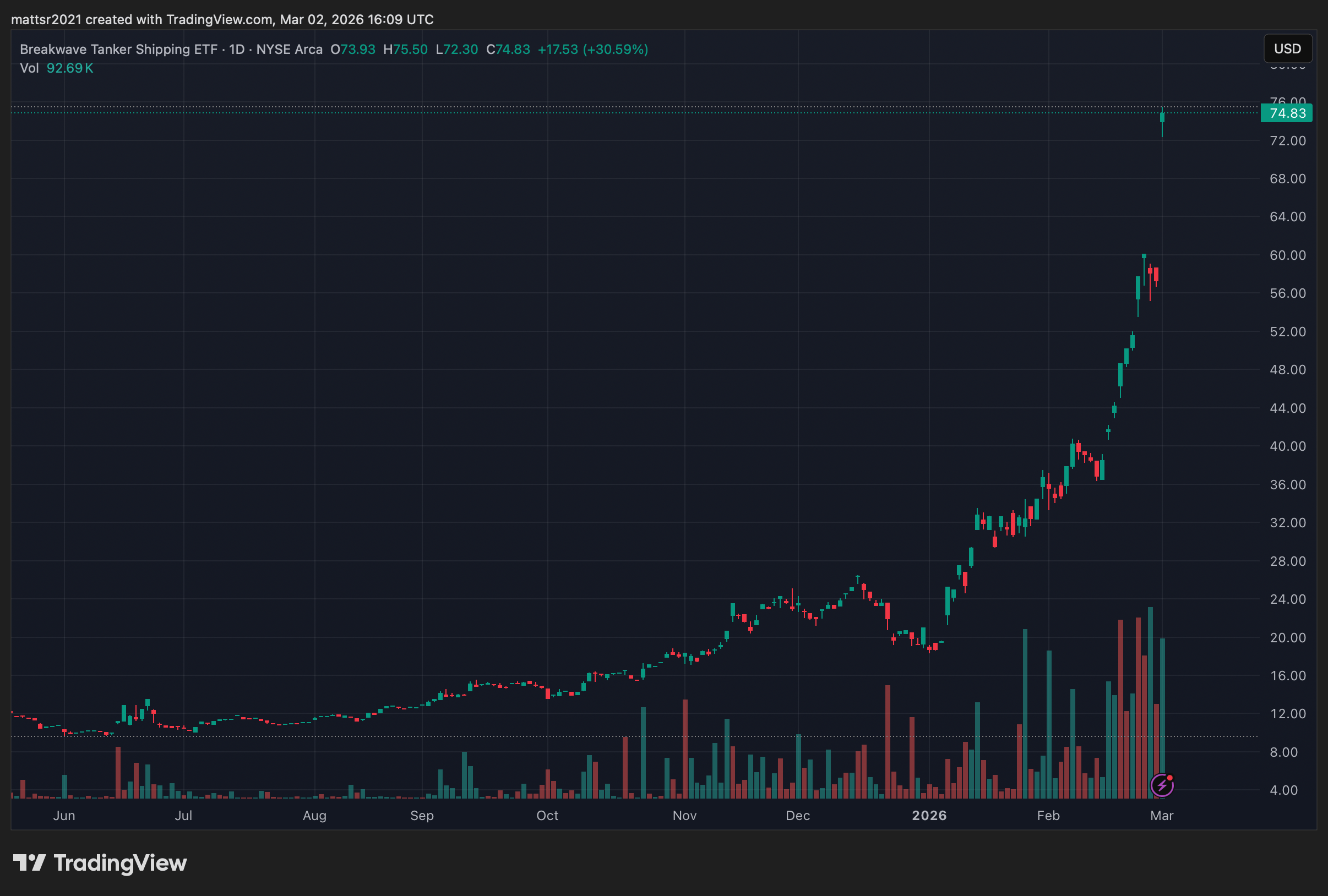Viewport: 1328px width, 896px height.
Task: Click the open value O73.93 in header
Action: point(352,49)
